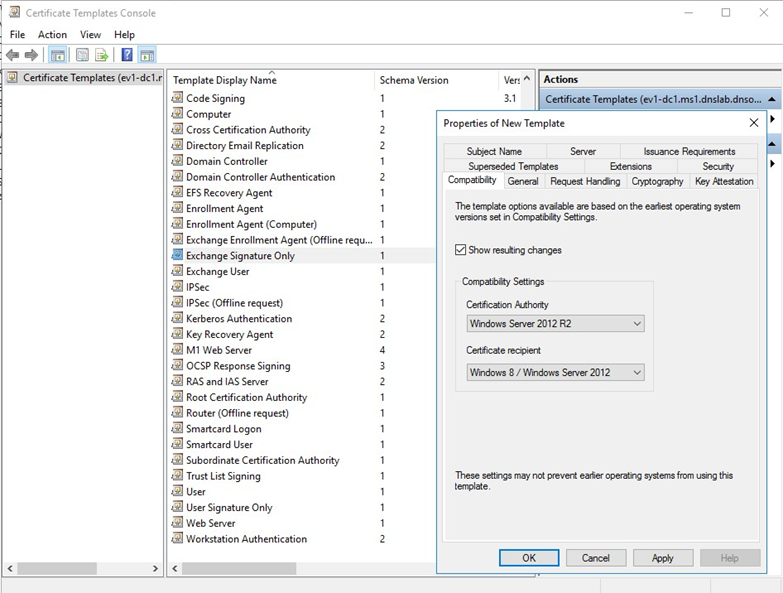Click Apply in Properties dialog
Screen dimensions: 783x593
pos(663,558)
